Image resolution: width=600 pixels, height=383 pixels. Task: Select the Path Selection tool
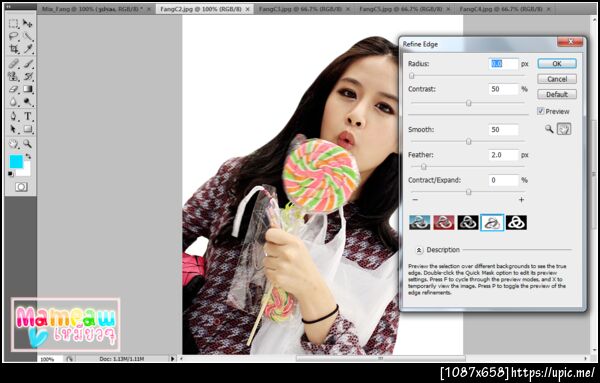click(14, 129)
